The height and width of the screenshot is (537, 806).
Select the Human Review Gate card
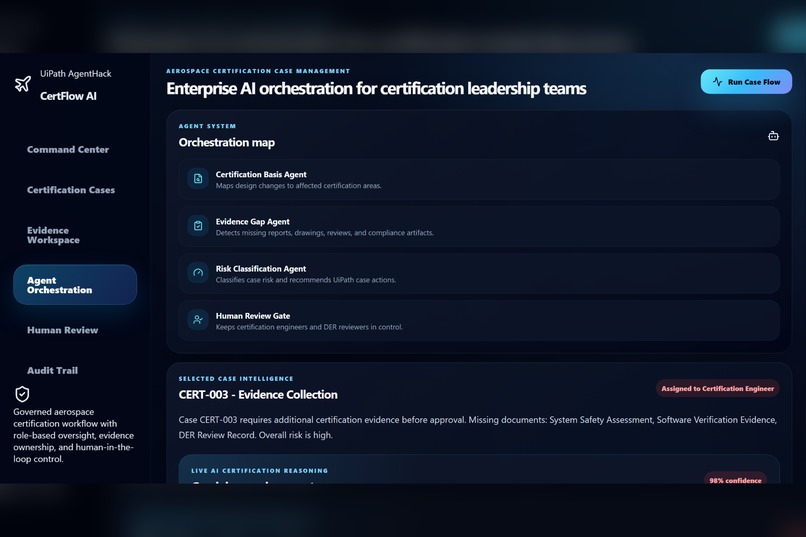(479, 321)
